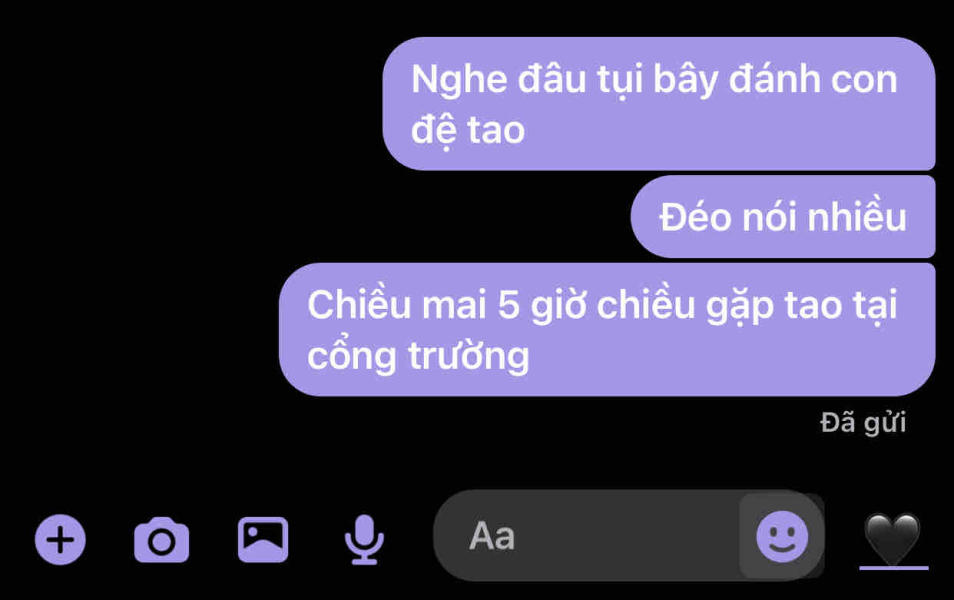Select the "Nghe đâu tụi bây đánh con đệ tao" message
This screenshot has width=954, height=600.
(x=659, y=103)
